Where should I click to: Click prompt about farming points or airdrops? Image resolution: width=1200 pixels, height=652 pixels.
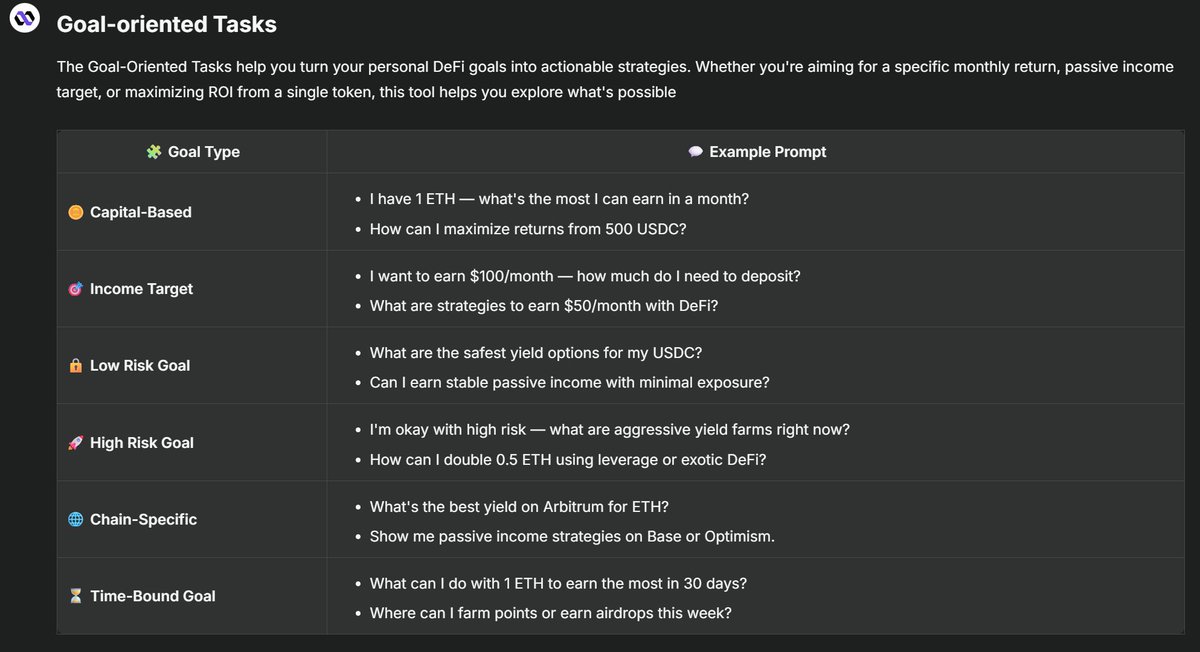(550, 613)
